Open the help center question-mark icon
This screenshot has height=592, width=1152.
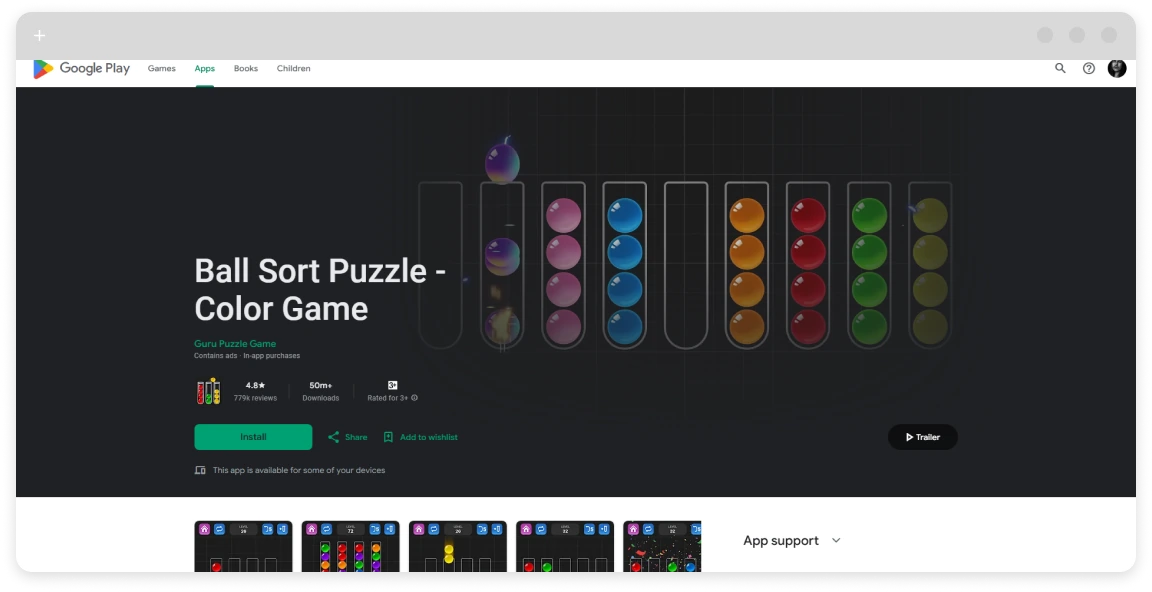point(1089,68)
